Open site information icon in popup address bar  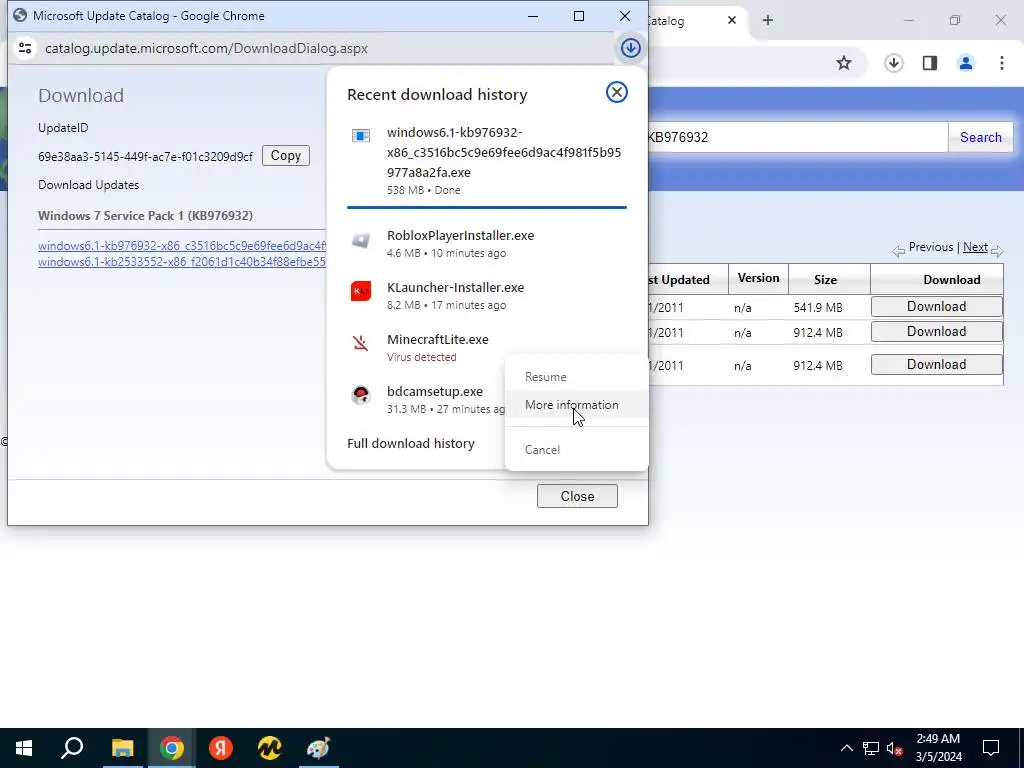click(x=25, y=48)
